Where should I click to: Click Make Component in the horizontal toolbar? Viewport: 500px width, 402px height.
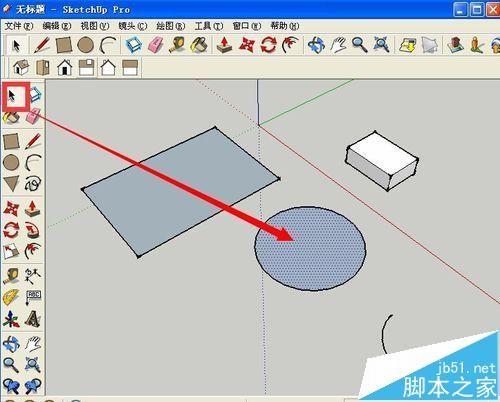(134, 45)
